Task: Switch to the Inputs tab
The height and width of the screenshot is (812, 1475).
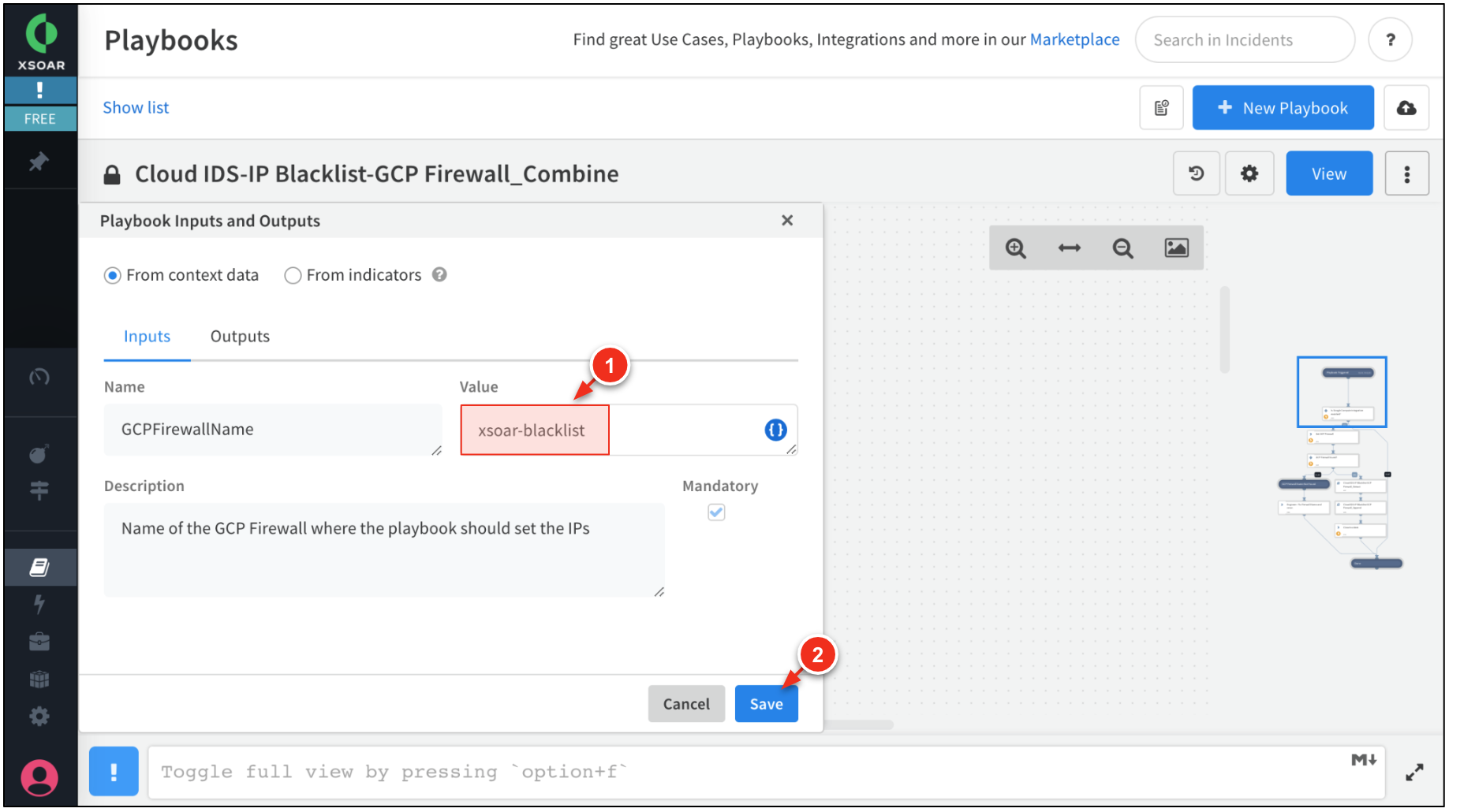Action: click(x=147, y=337)
